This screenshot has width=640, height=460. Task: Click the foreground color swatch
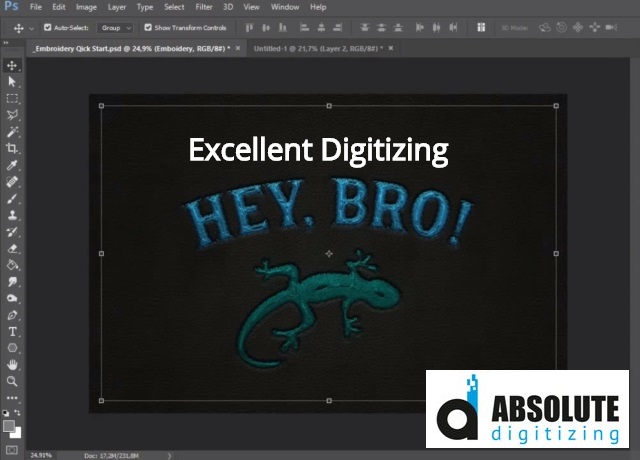[9, 425]
